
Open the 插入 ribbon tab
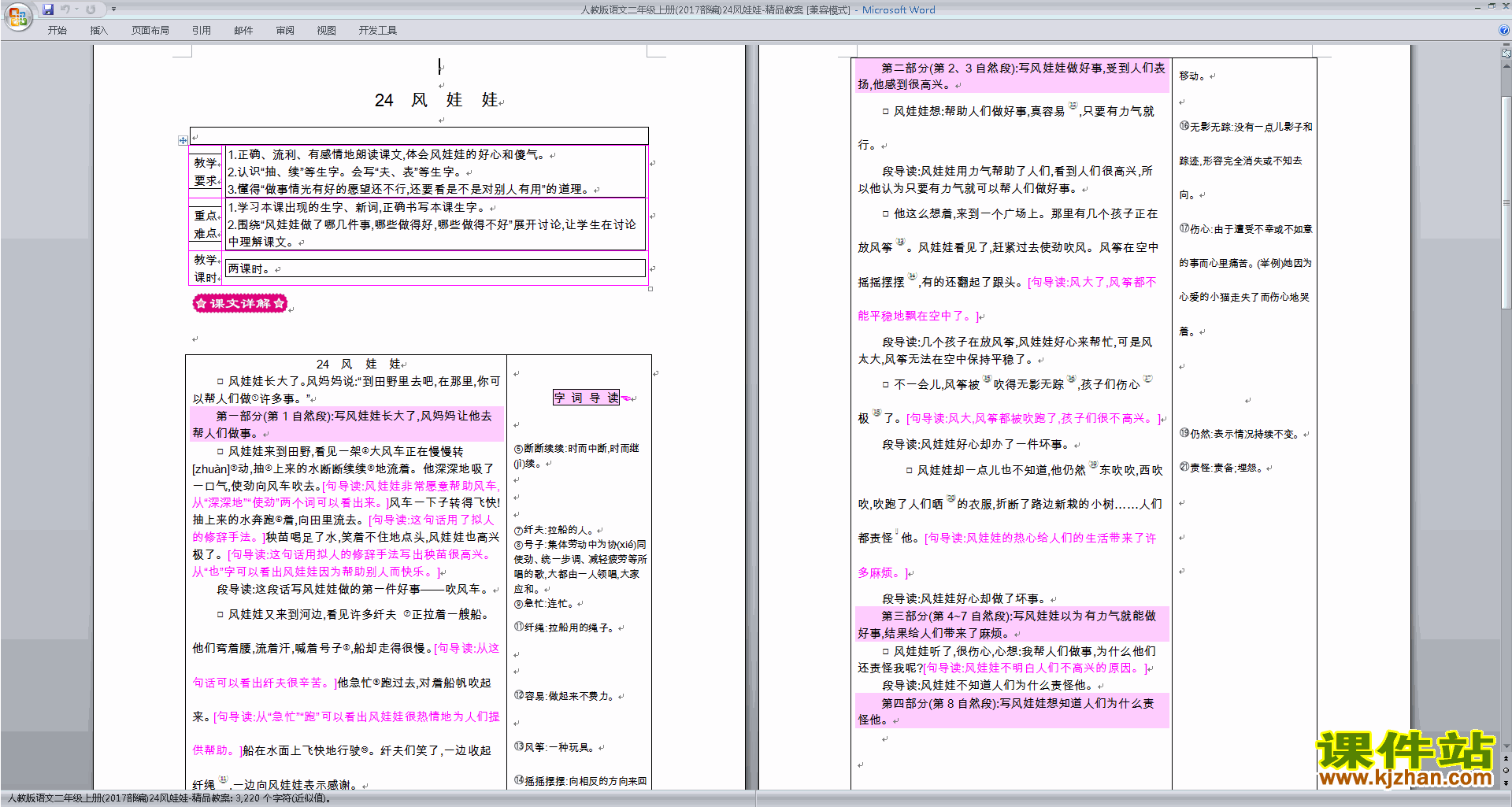point(98,31)
